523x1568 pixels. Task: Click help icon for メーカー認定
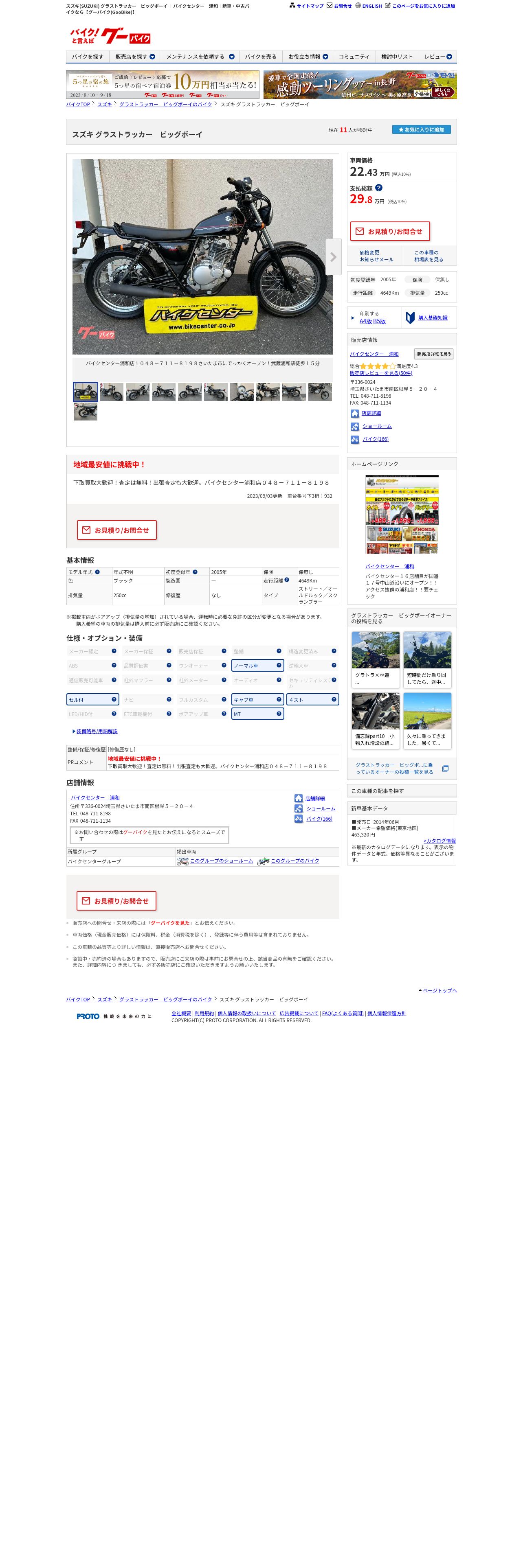114,651
